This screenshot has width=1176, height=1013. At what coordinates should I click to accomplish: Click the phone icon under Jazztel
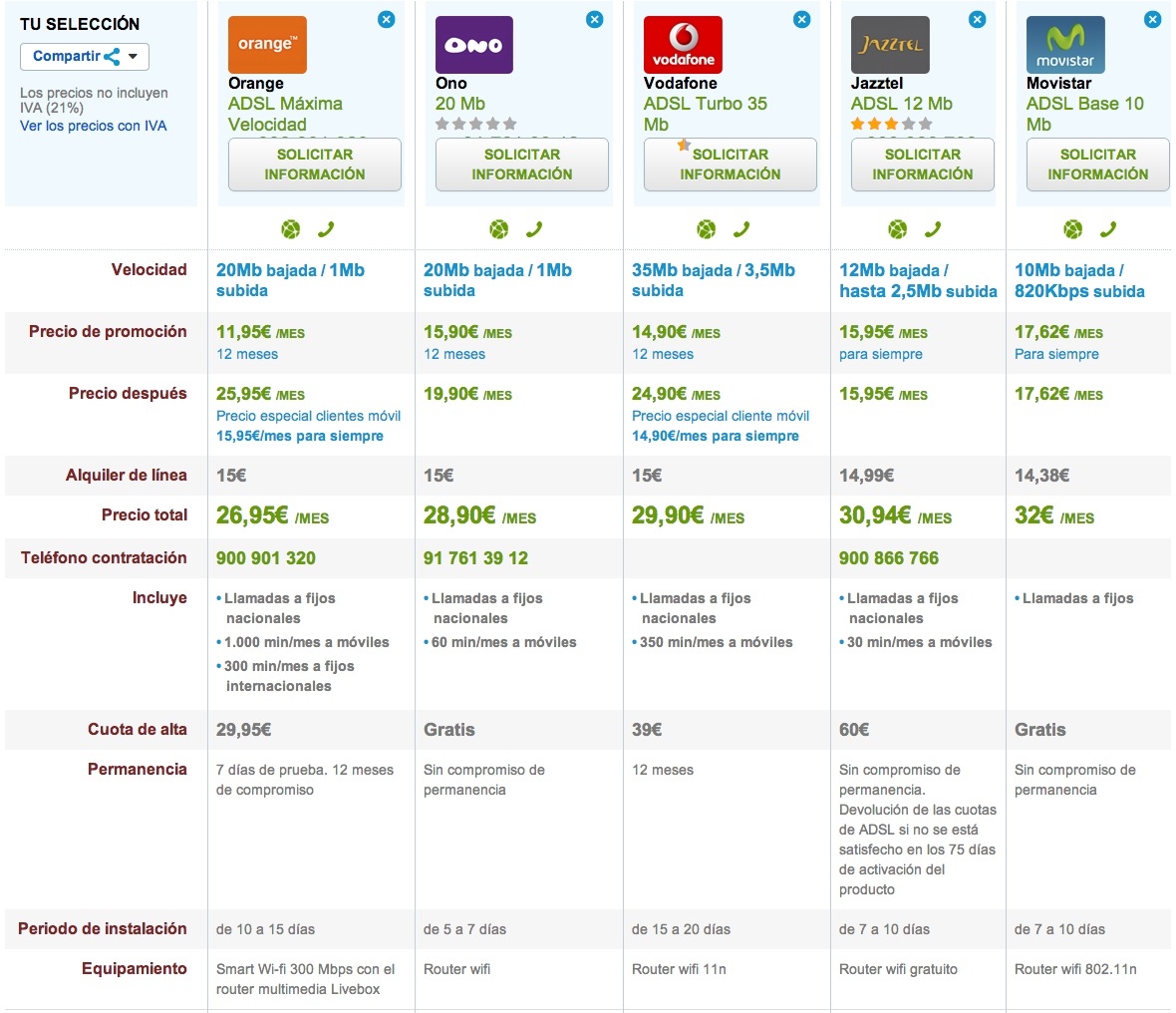coord(932,229)
